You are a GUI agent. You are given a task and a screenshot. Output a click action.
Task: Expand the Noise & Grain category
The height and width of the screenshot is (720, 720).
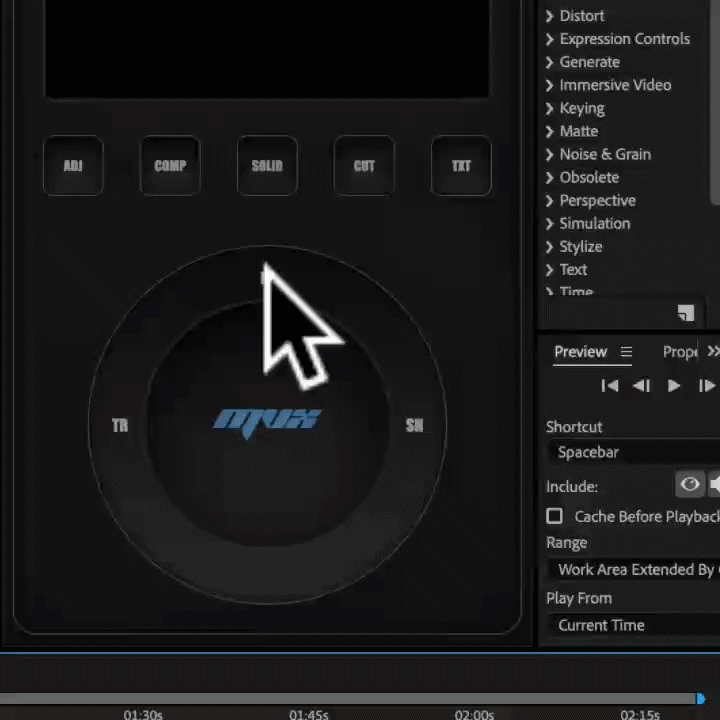549,154
